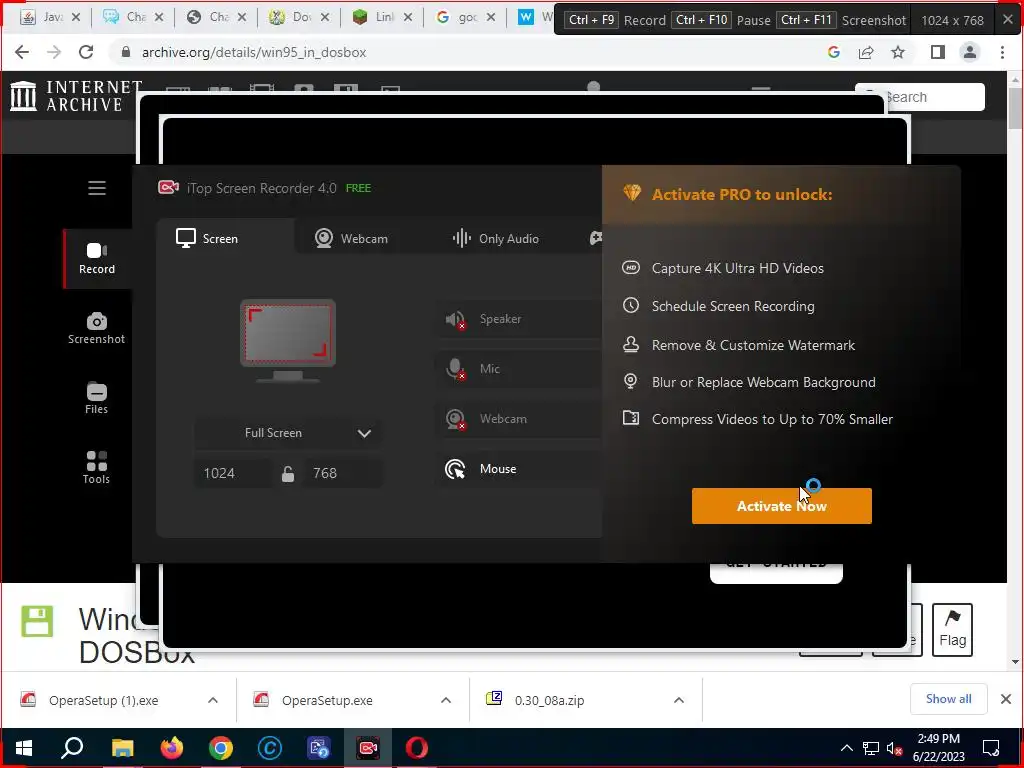Close the recorder hotkey overlay bar
The height and width of the screenshot is (768, 1024).
click(1008, 20)
